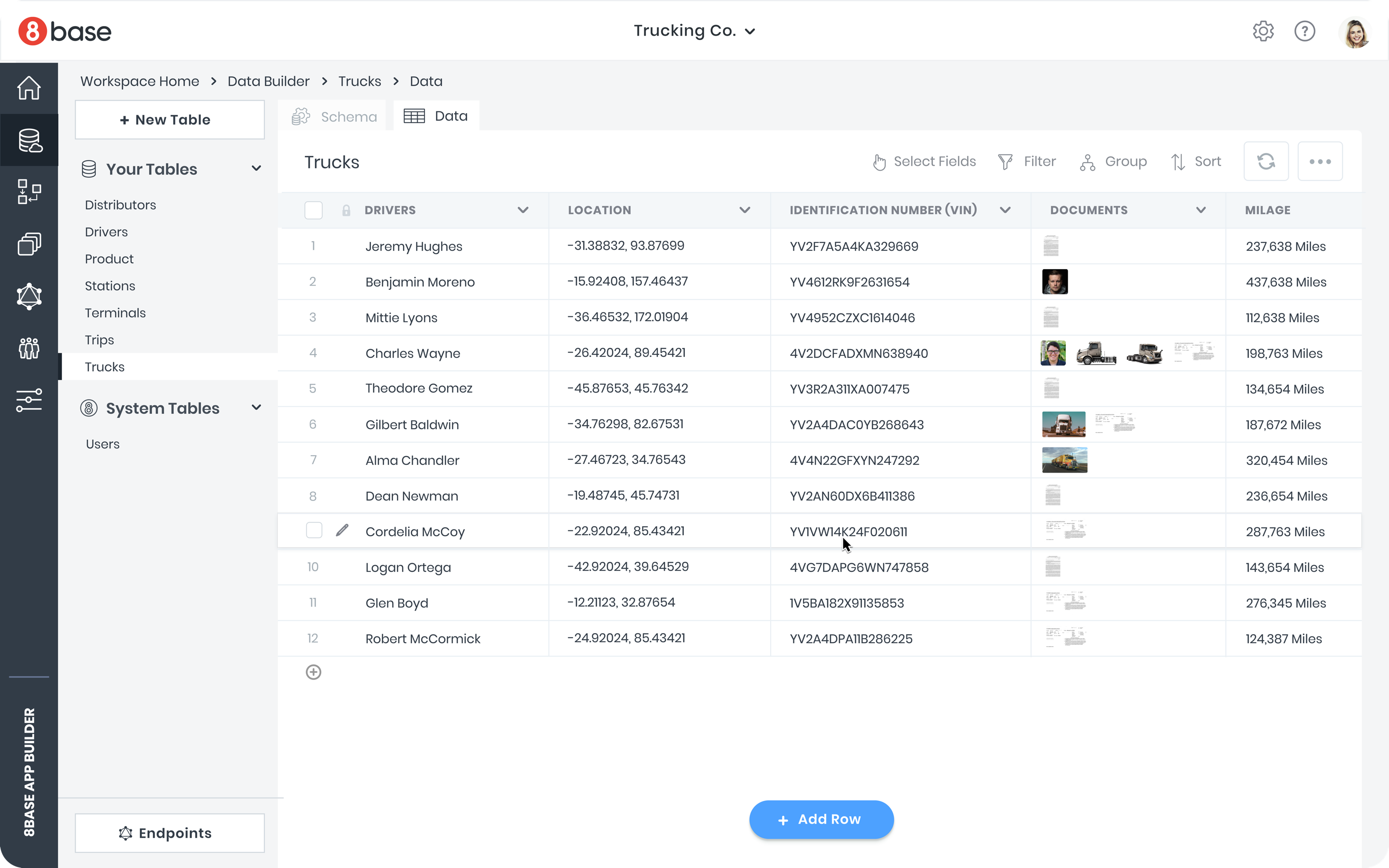
Task: Open Benjamin Moreno's document thumbnail
Action: pyautogui.click(x=1054, y=282)
